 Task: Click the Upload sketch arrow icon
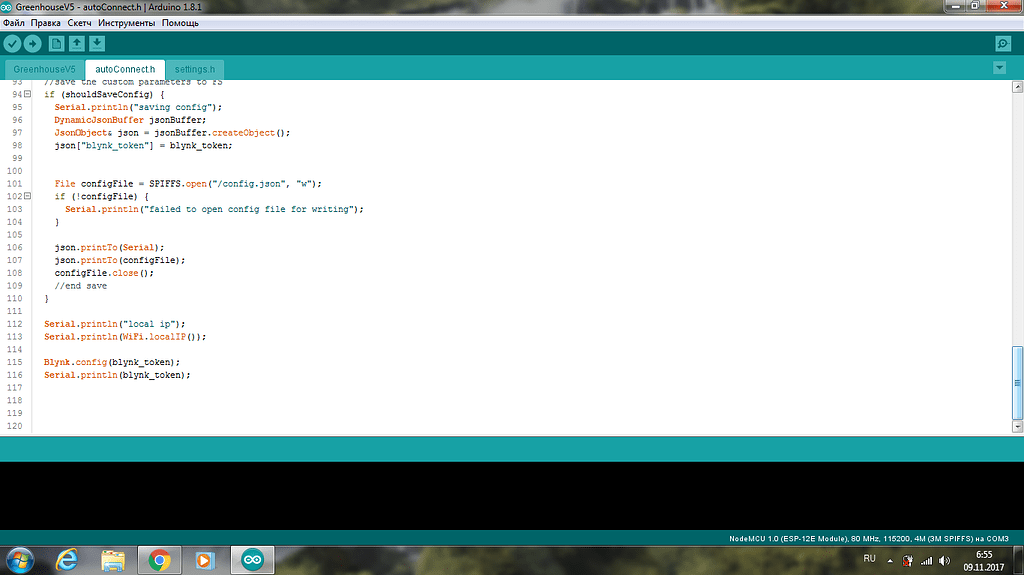click(x=33, y=44)
